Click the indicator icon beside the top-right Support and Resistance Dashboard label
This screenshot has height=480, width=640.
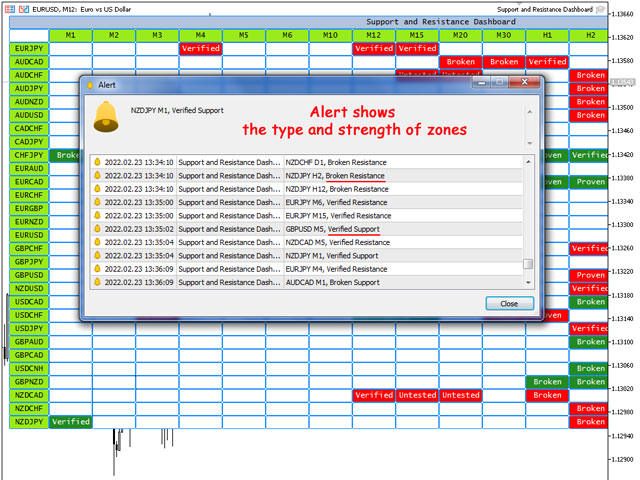coord(600,9)
